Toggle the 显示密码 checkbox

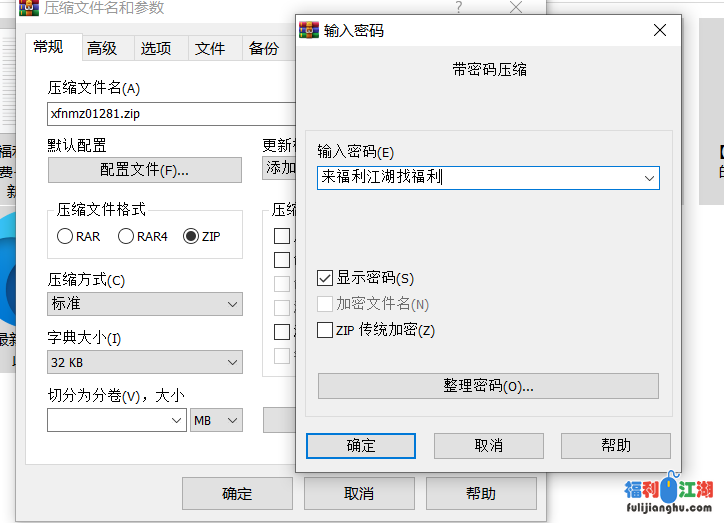pyautogui.click(x=325, y=278)
